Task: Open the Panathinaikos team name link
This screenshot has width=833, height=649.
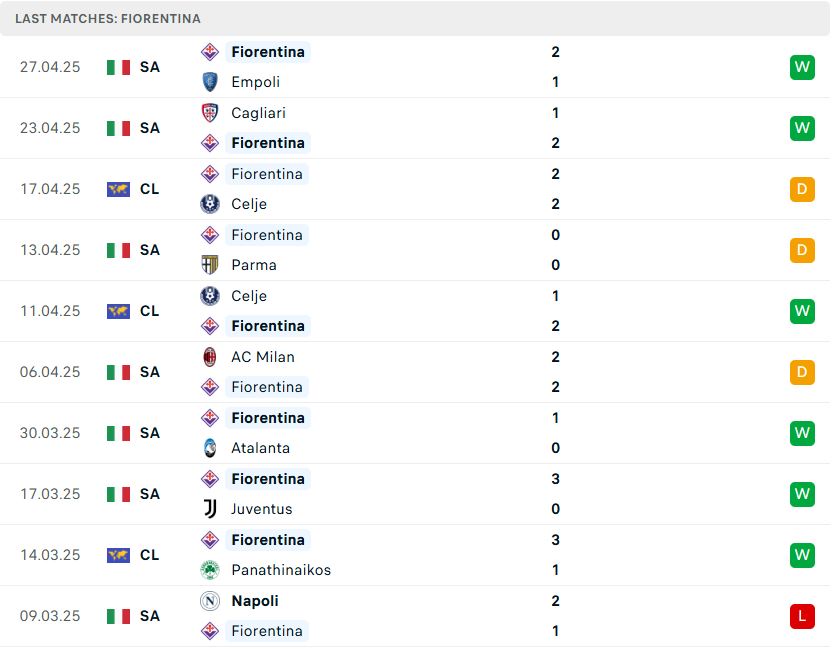Action: [281, 570]
